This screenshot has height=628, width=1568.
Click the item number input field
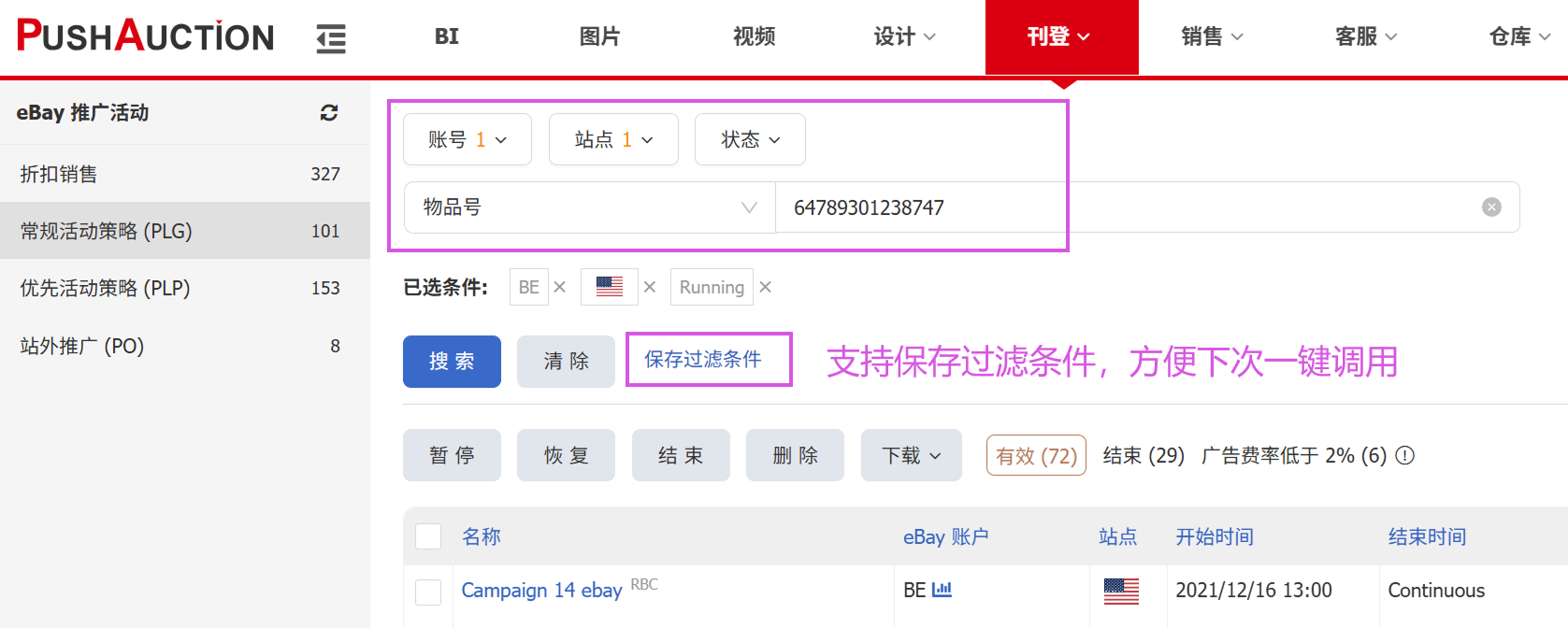(1122, 207)
